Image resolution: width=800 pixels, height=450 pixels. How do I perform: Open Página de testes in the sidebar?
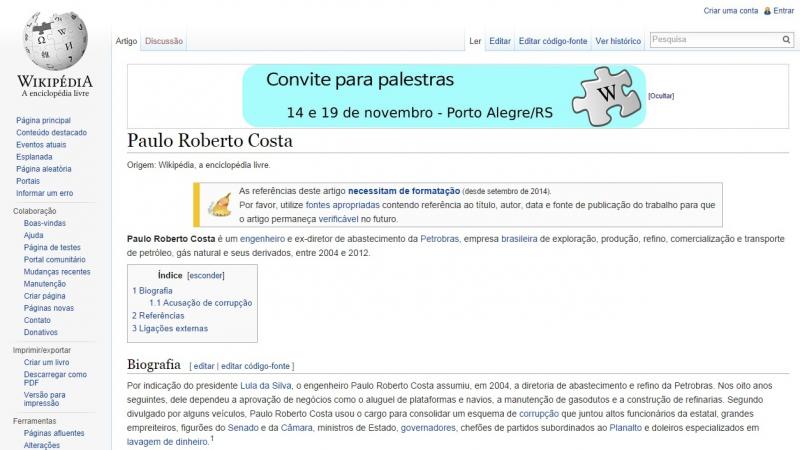pyautogui.click(x=52, y=247)
